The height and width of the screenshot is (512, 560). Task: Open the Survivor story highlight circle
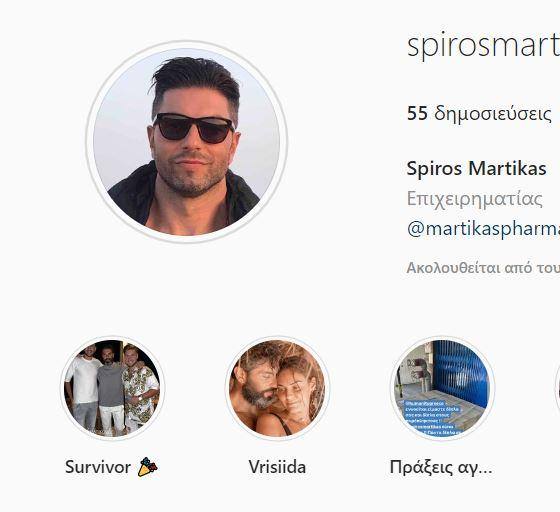point(112,388)
